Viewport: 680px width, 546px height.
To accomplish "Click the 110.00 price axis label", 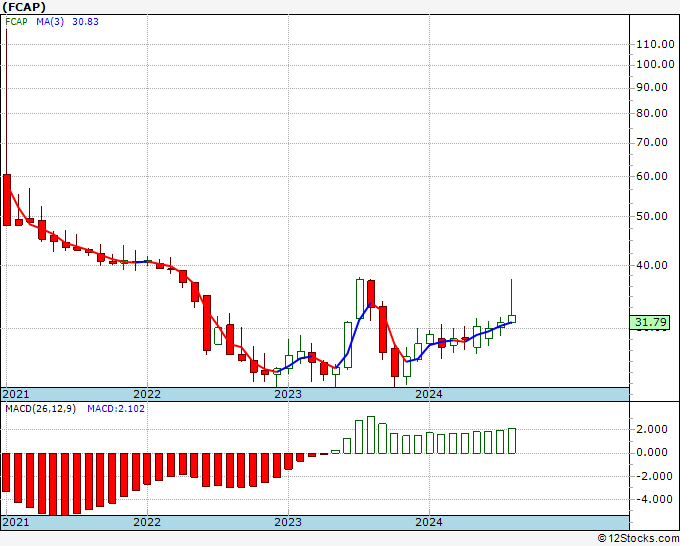I will [655, 44].
